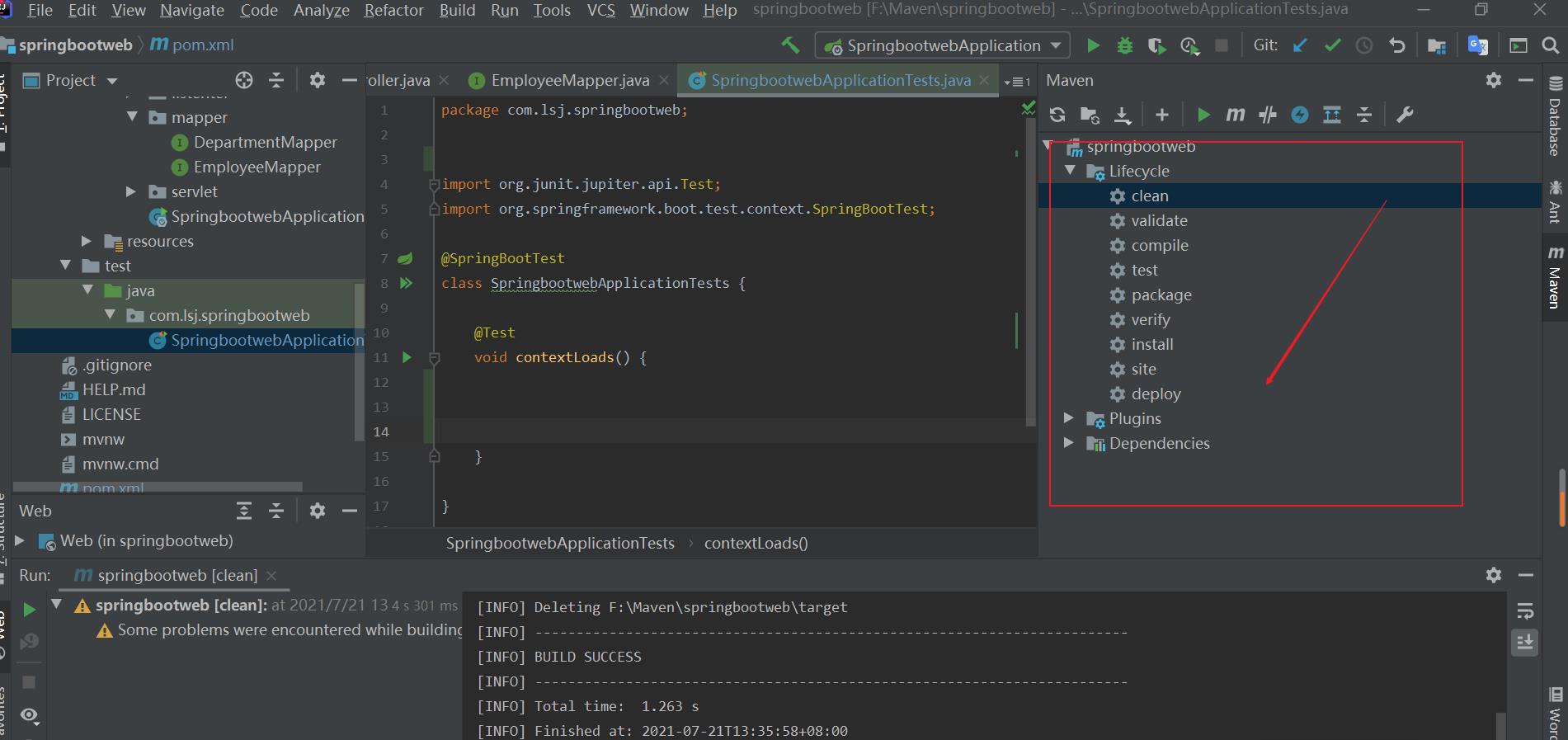Select springbootweb [clean] run tab
1568x740 pixels.
tap(176, 575)
